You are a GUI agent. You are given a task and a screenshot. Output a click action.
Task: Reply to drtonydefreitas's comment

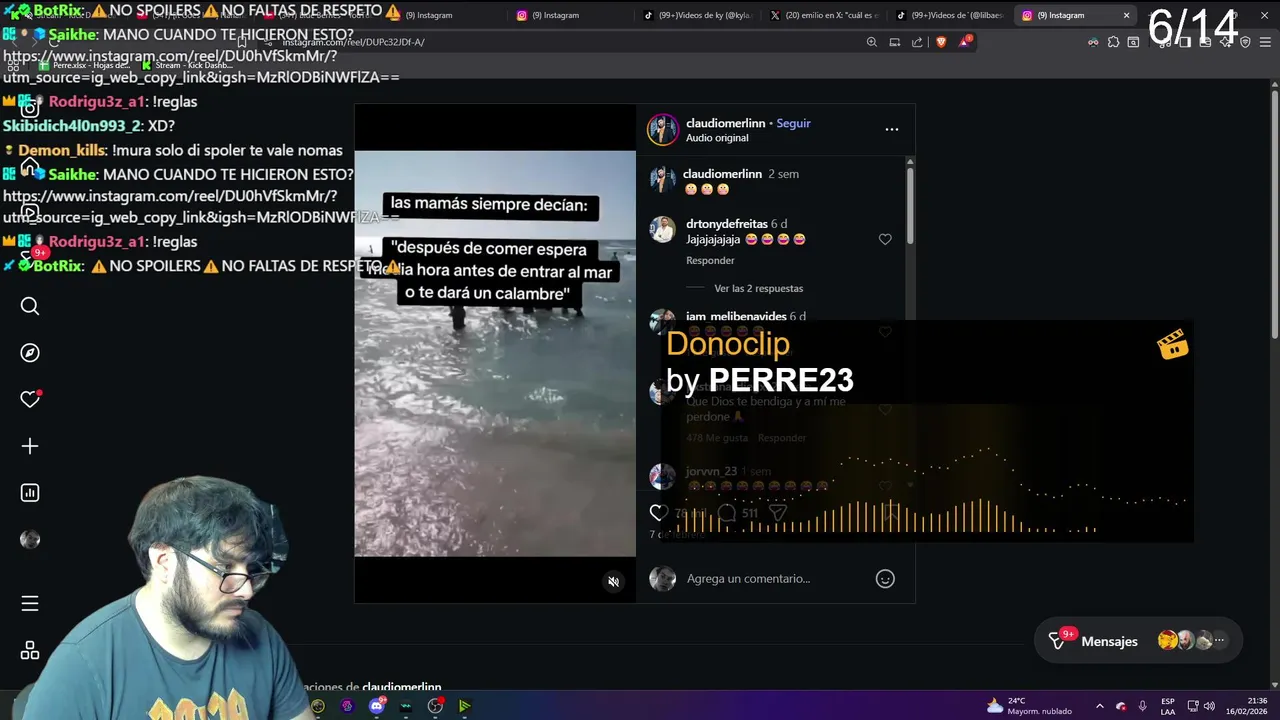coord(710,260)
